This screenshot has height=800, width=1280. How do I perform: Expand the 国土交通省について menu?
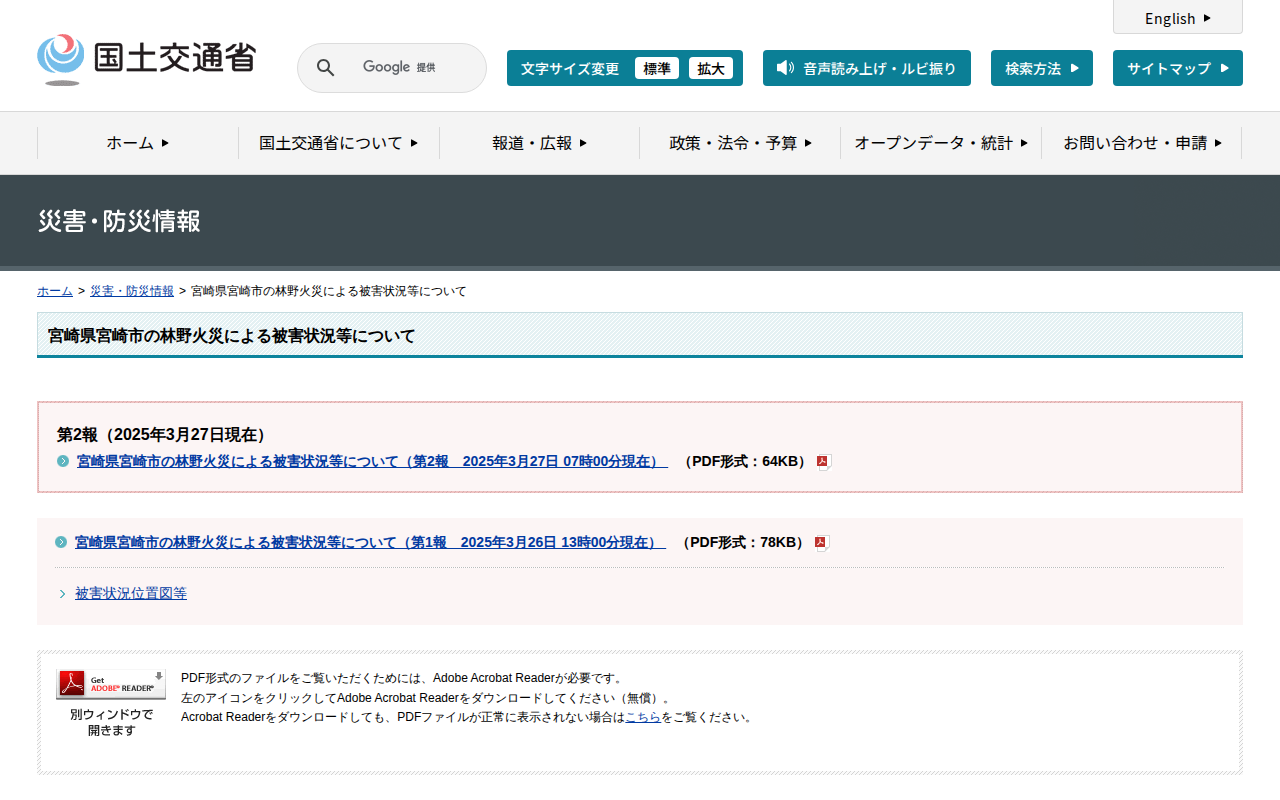(338, 143)
